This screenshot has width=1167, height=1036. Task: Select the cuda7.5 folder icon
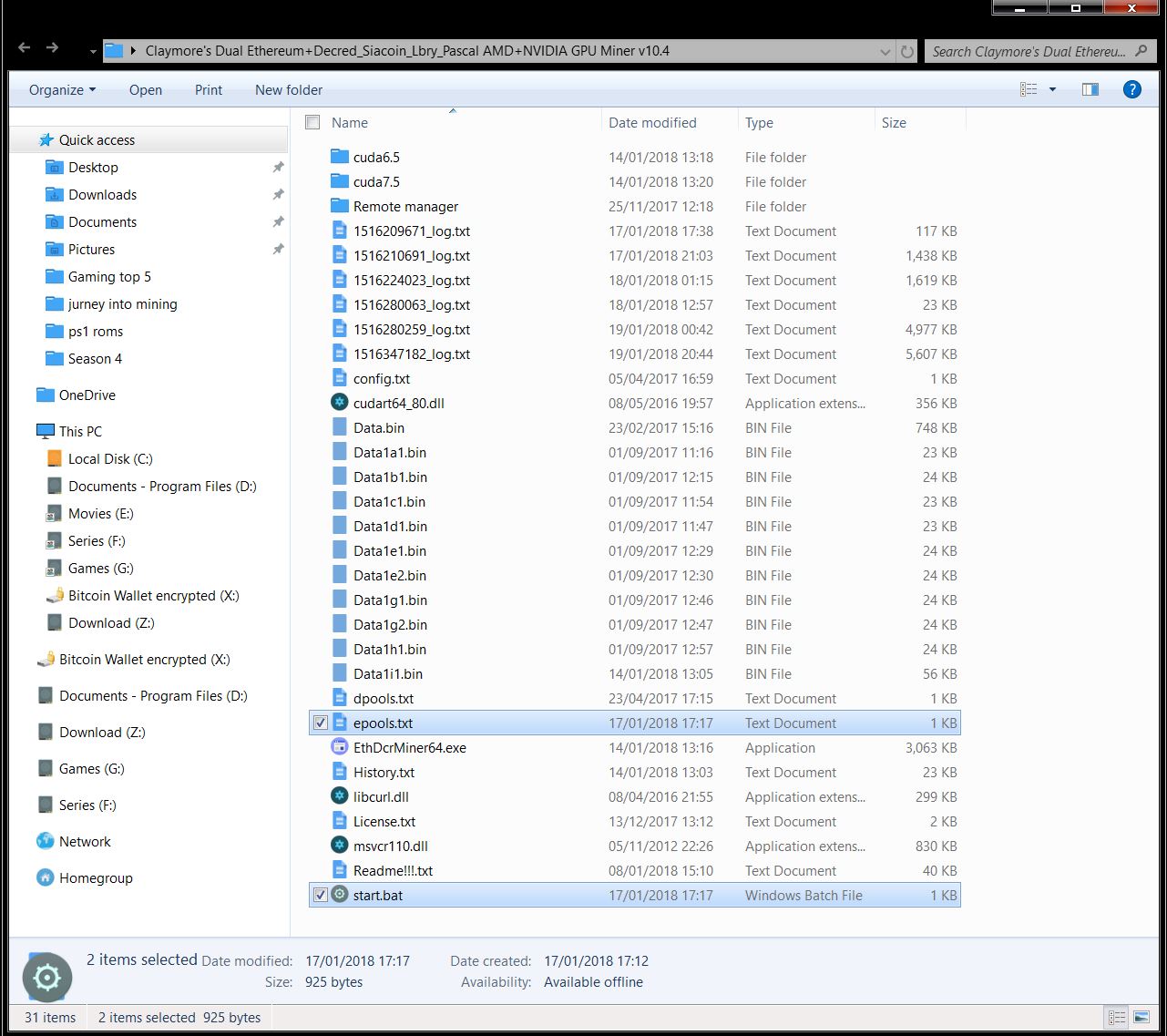click(x=340, y=181)
